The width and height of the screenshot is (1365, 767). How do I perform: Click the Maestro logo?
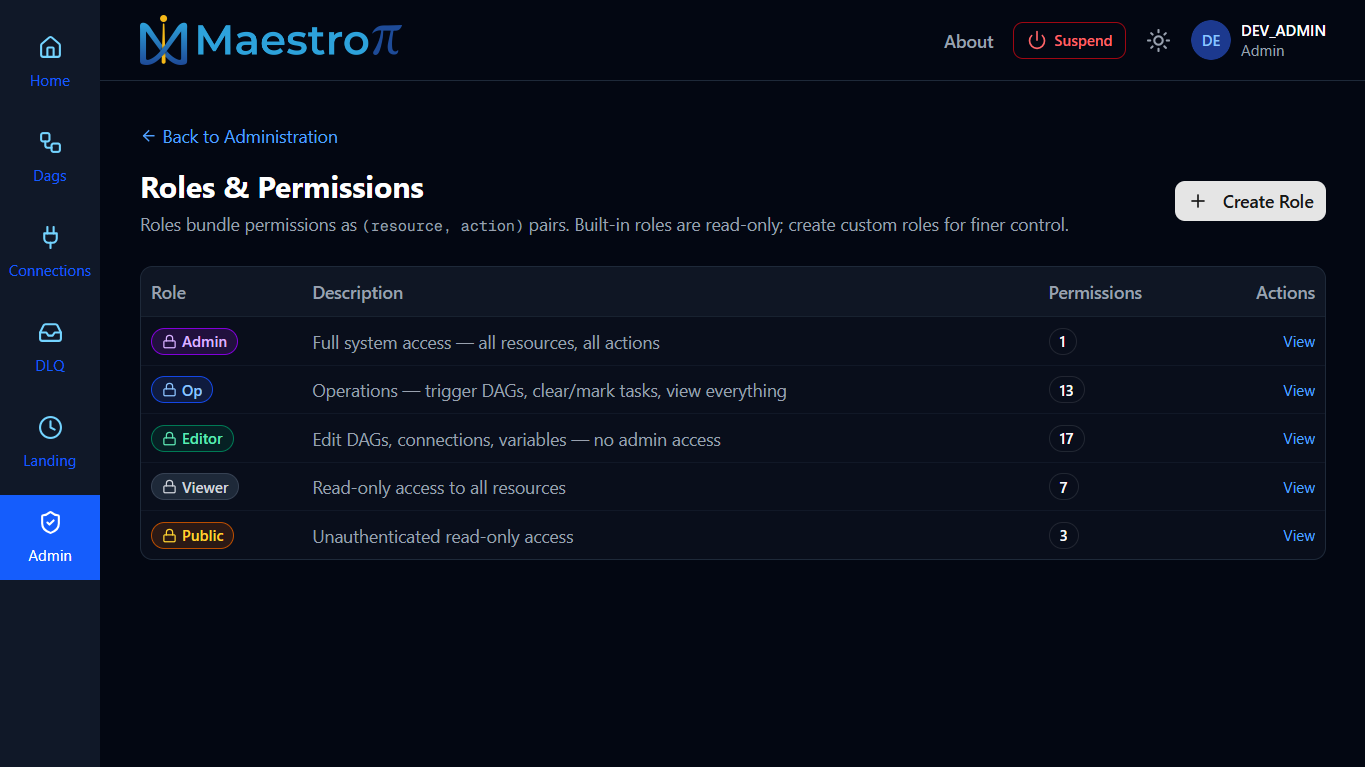(270, 40)
